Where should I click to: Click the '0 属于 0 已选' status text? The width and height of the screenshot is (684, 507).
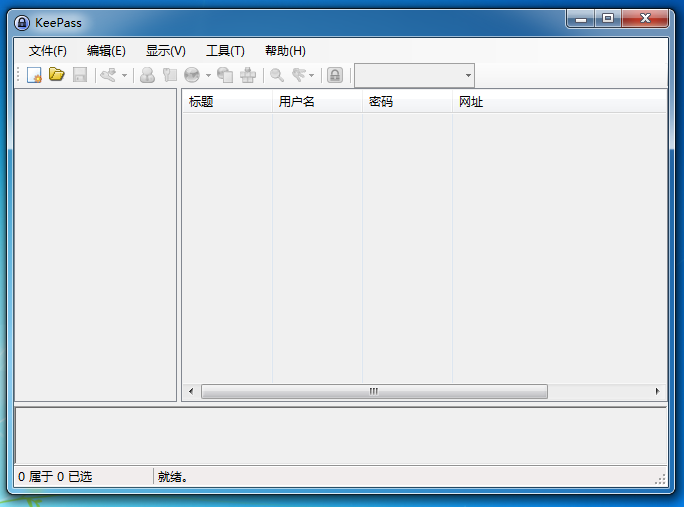(x=55, y=476)
